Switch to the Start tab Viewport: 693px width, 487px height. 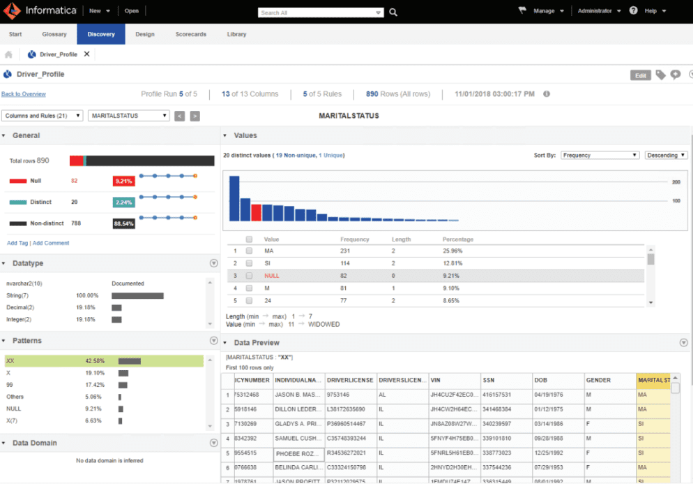pos(15,34)
